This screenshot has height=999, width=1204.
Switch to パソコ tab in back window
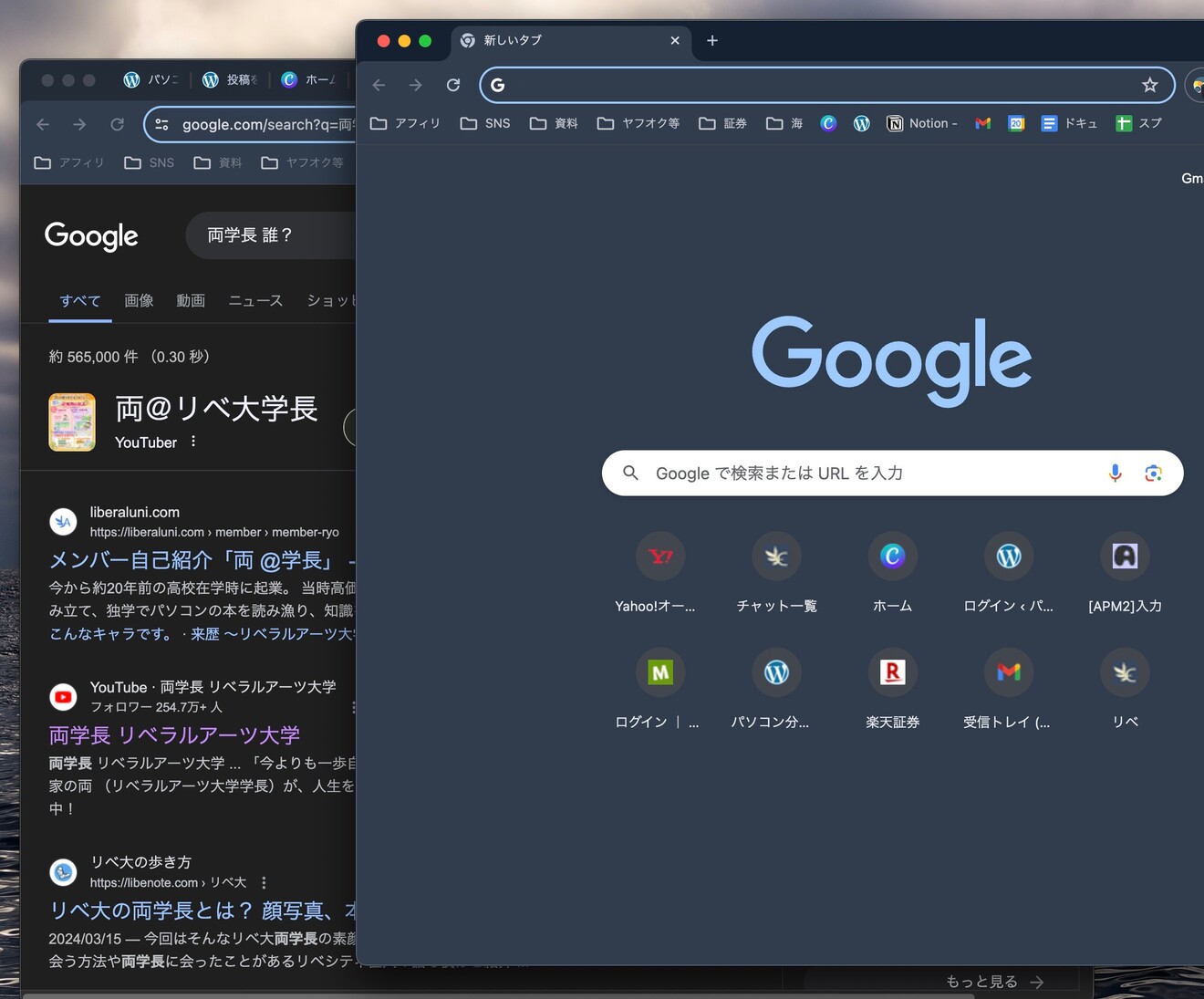pos(151,79)
